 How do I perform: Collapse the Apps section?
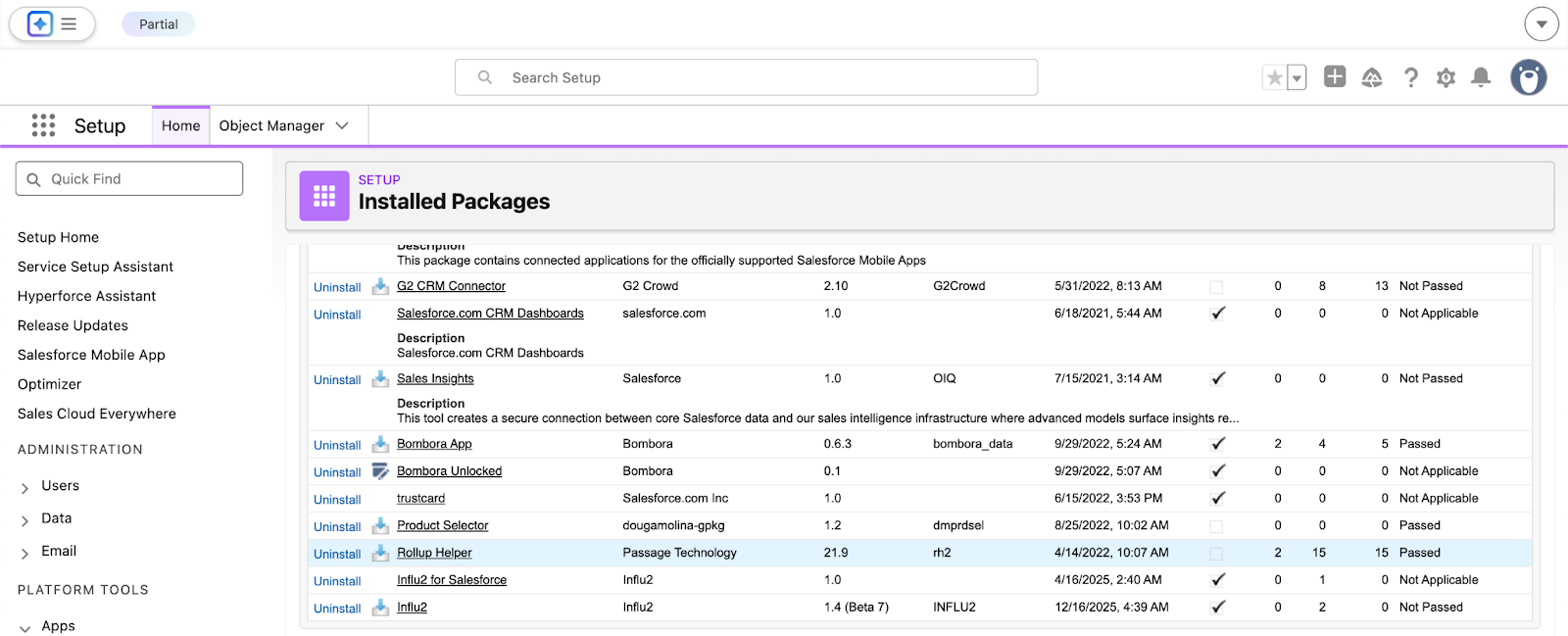[x=25, y=627]
